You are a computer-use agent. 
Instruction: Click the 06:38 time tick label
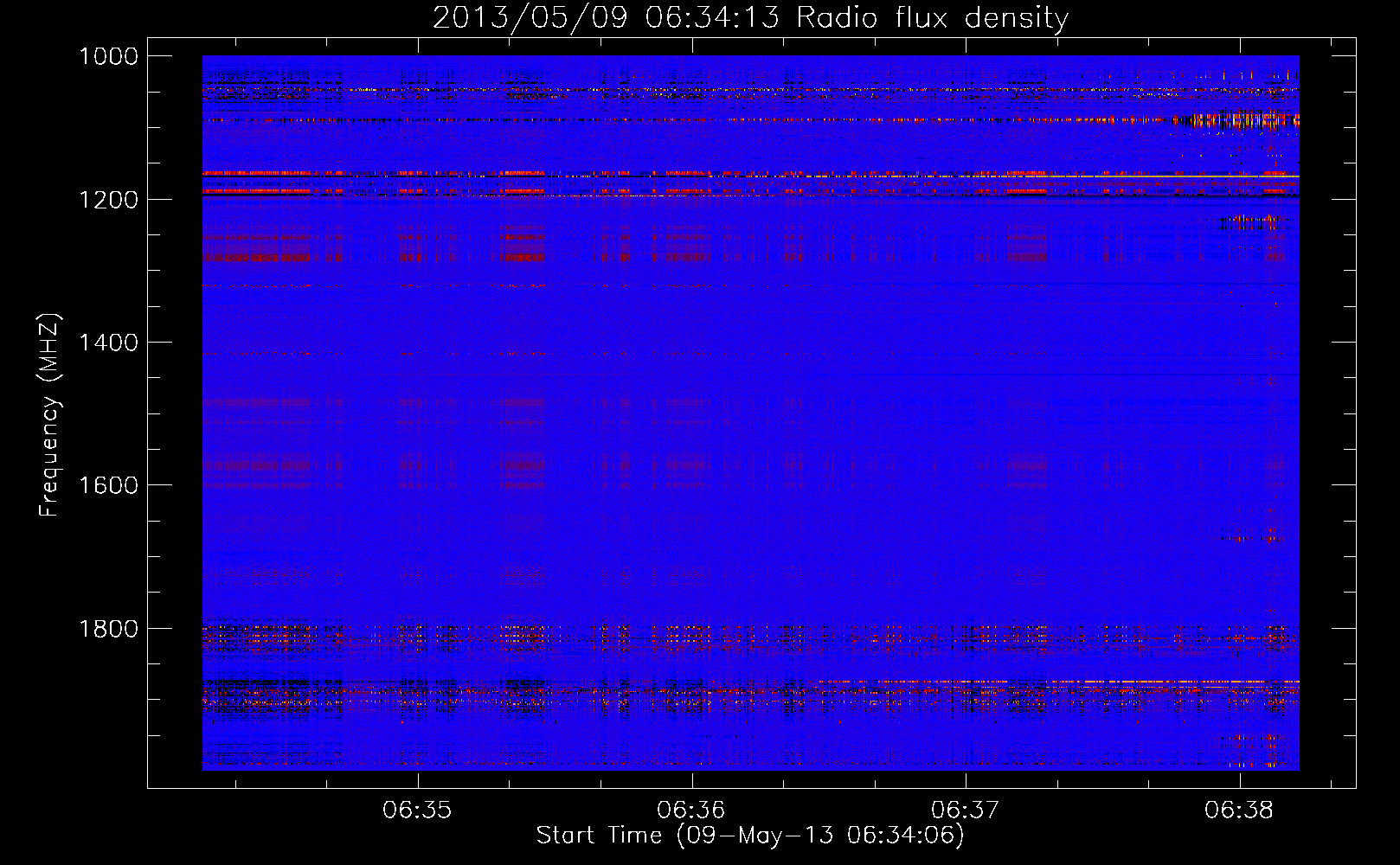pyautogui.click(x=1239, y=811)
